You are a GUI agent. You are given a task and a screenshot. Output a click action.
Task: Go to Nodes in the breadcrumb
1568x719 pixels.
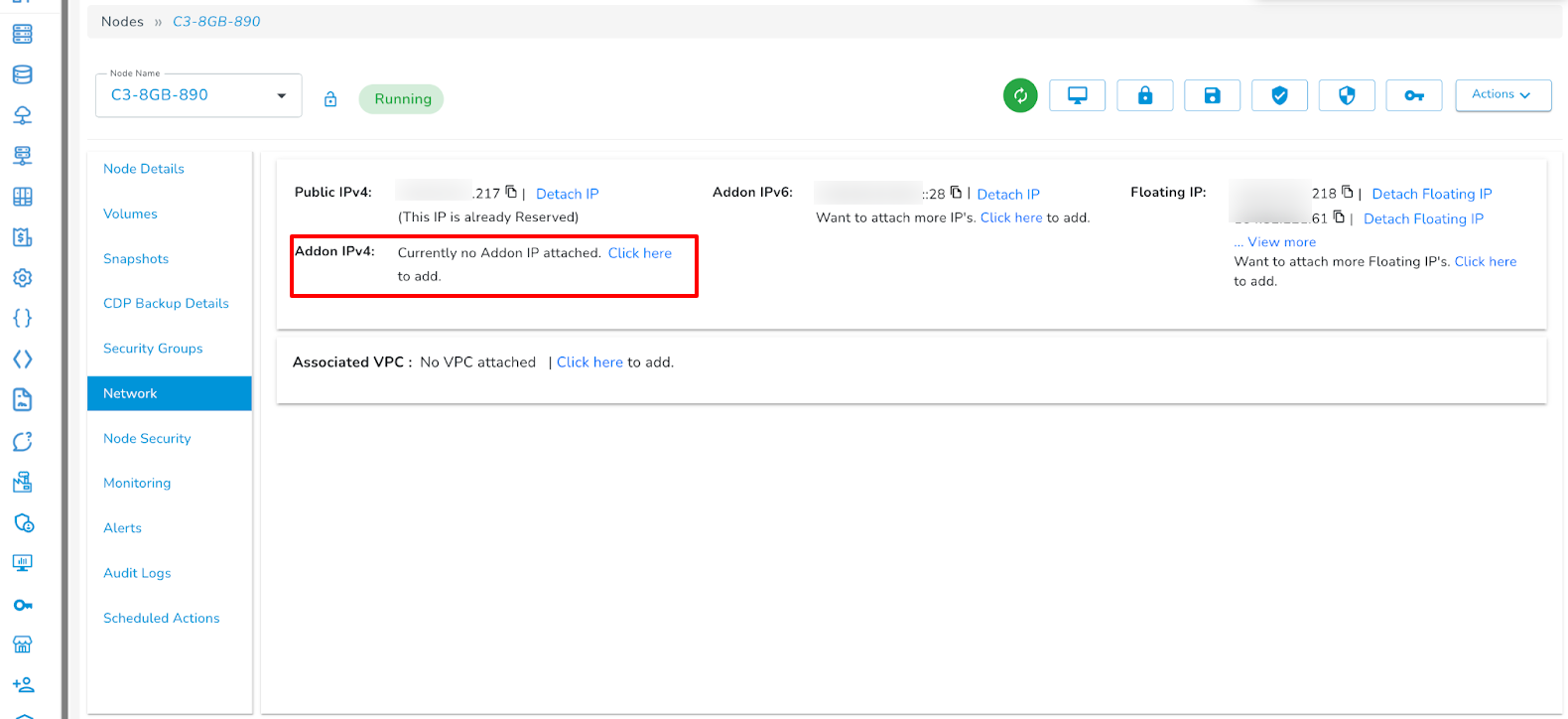[122, 22]
